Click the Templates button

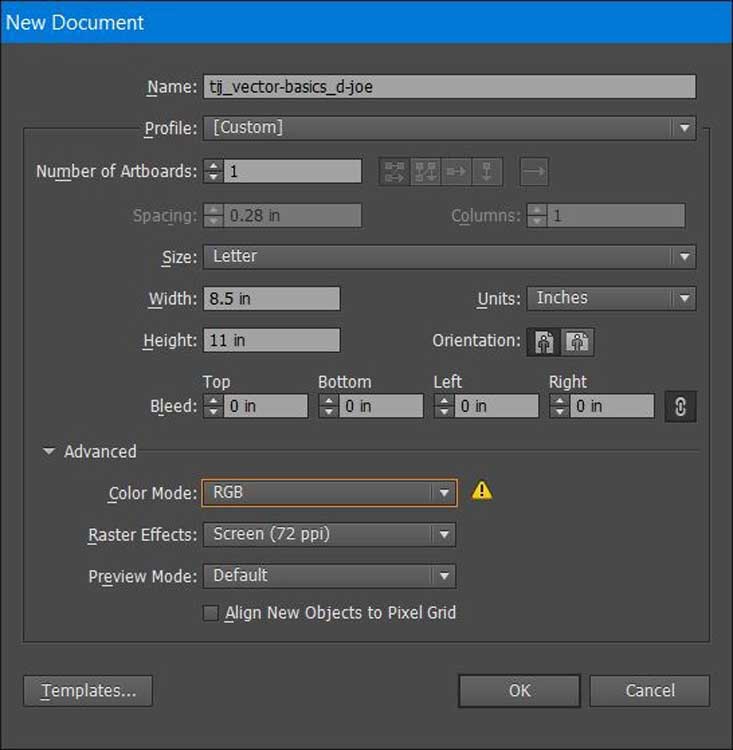tap(88, 691)
